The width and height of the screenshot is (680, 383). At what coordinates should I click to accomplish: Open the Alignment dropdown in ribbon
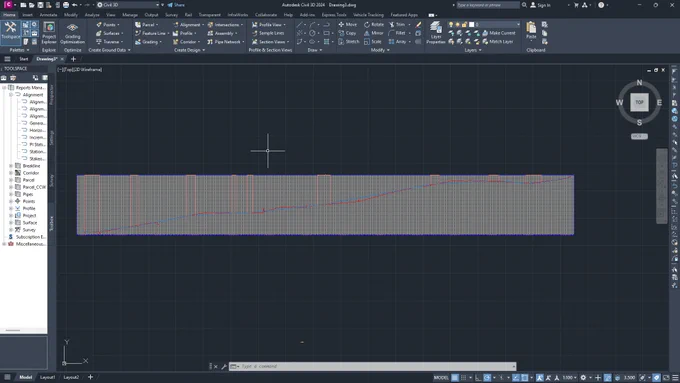pyautogui.click(x=188, y=25)
